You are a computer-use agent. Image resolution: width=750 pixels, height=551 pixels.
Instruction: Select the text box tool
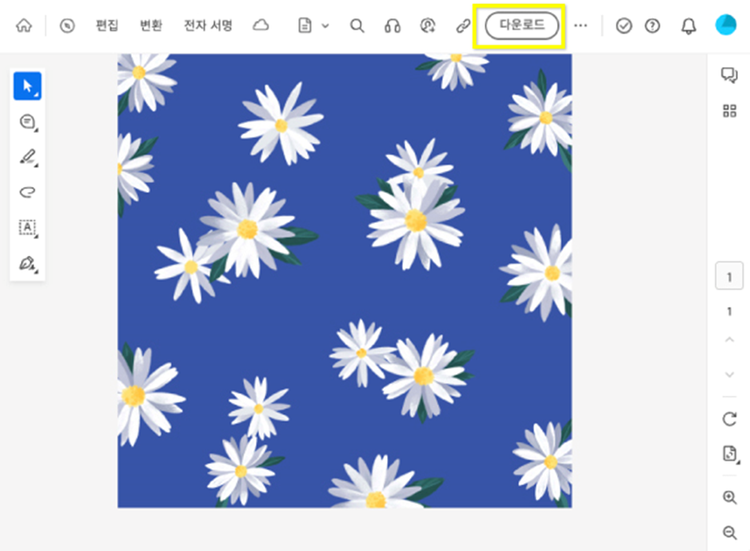[x=28, y=228]
